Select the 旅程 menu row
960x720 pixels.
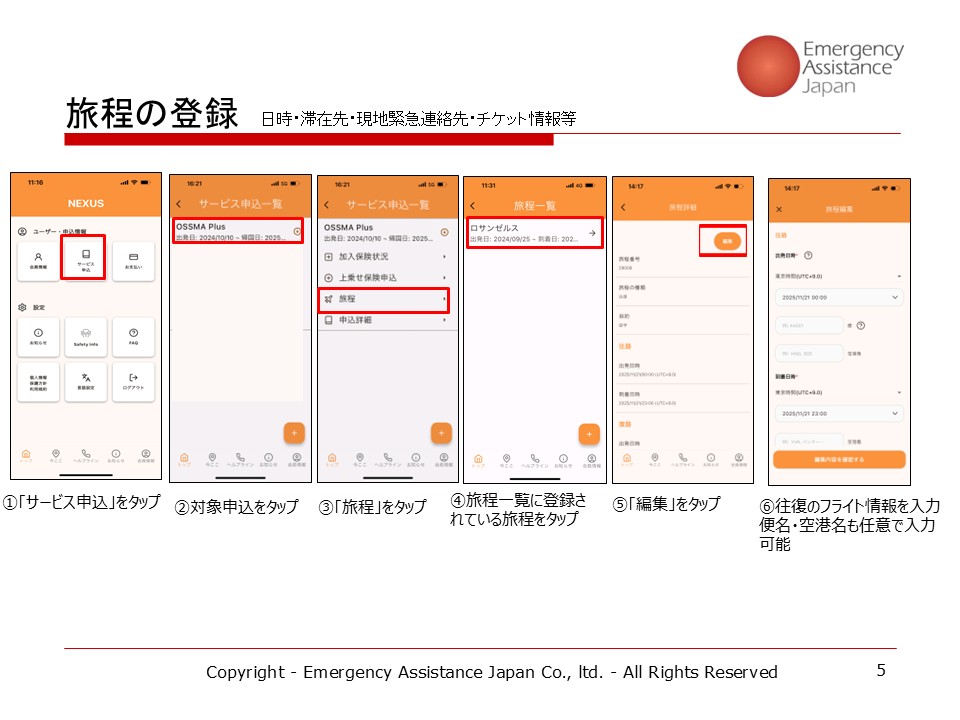pyautogui.click(x=384, y=299)
